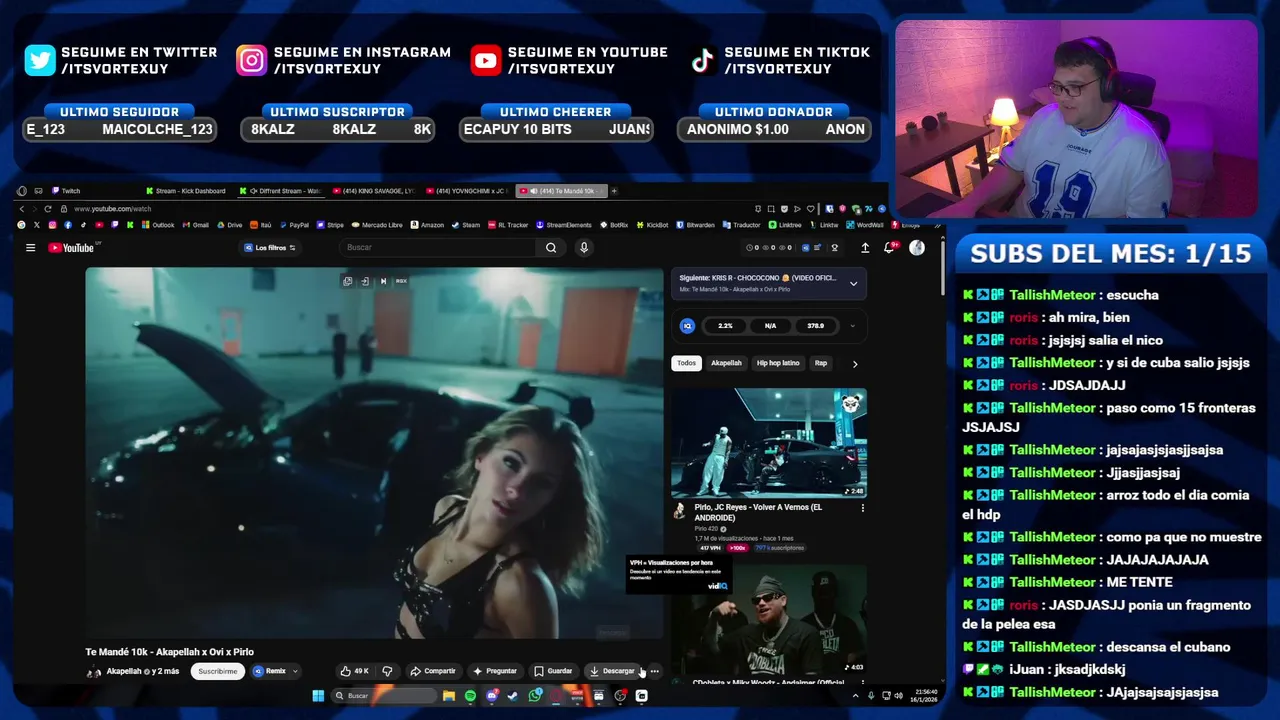
Task: Open the Los filtros selector
Action: point(270,248)
